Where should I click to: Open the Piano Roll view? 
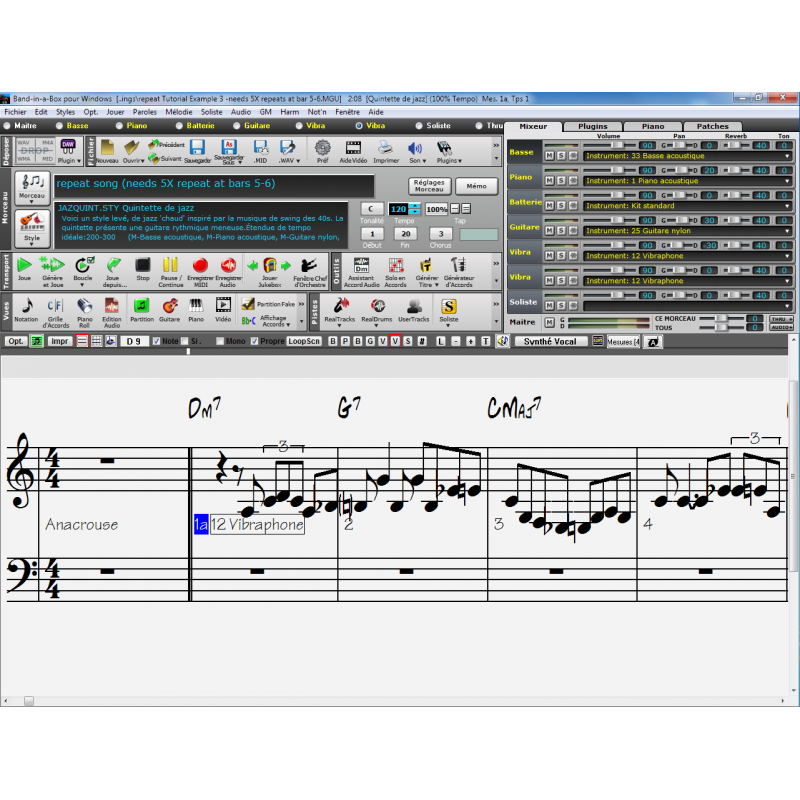pos(84,306)
